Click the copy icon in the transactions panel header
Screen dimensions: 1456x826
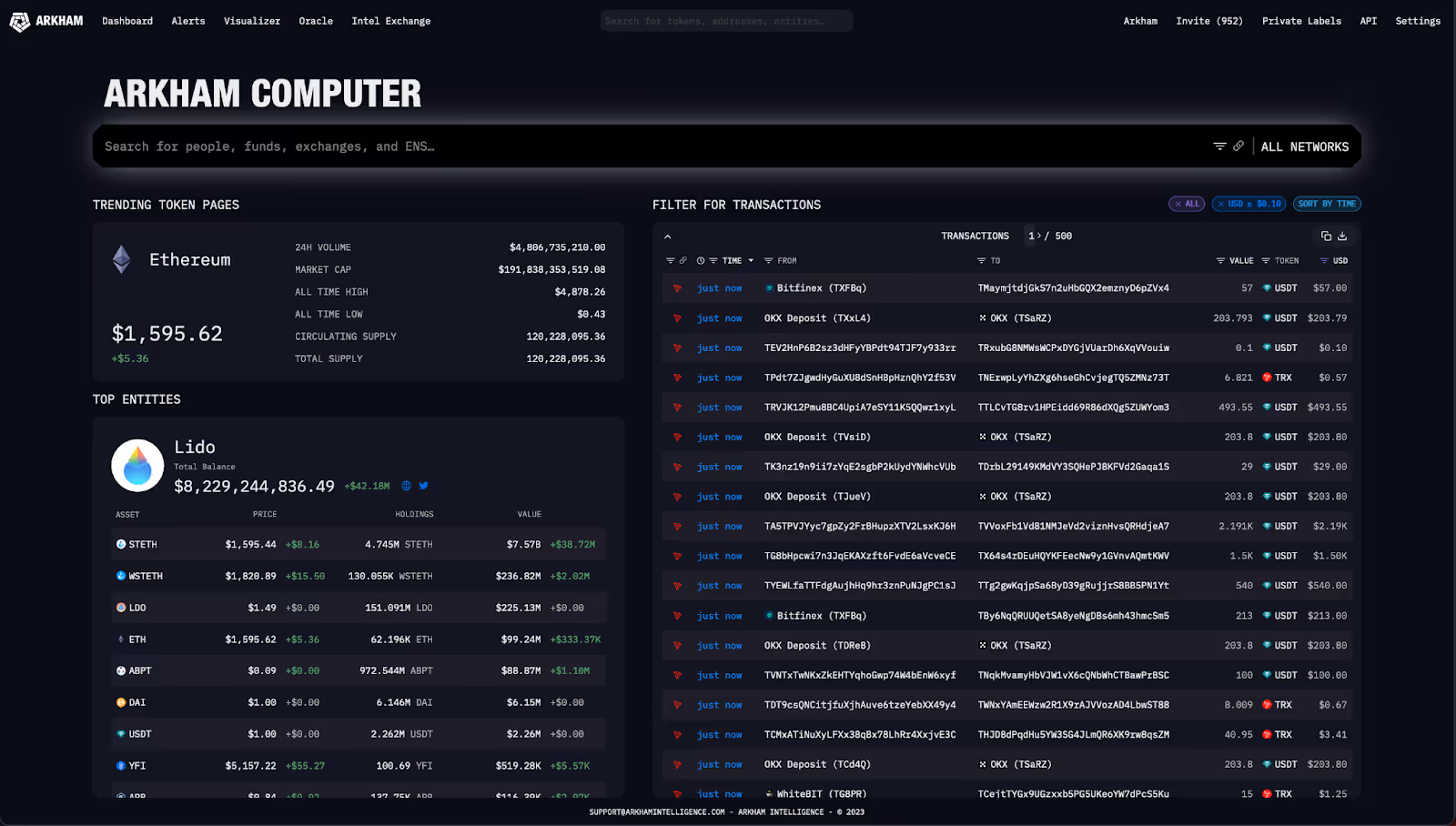pos(1325,236)
